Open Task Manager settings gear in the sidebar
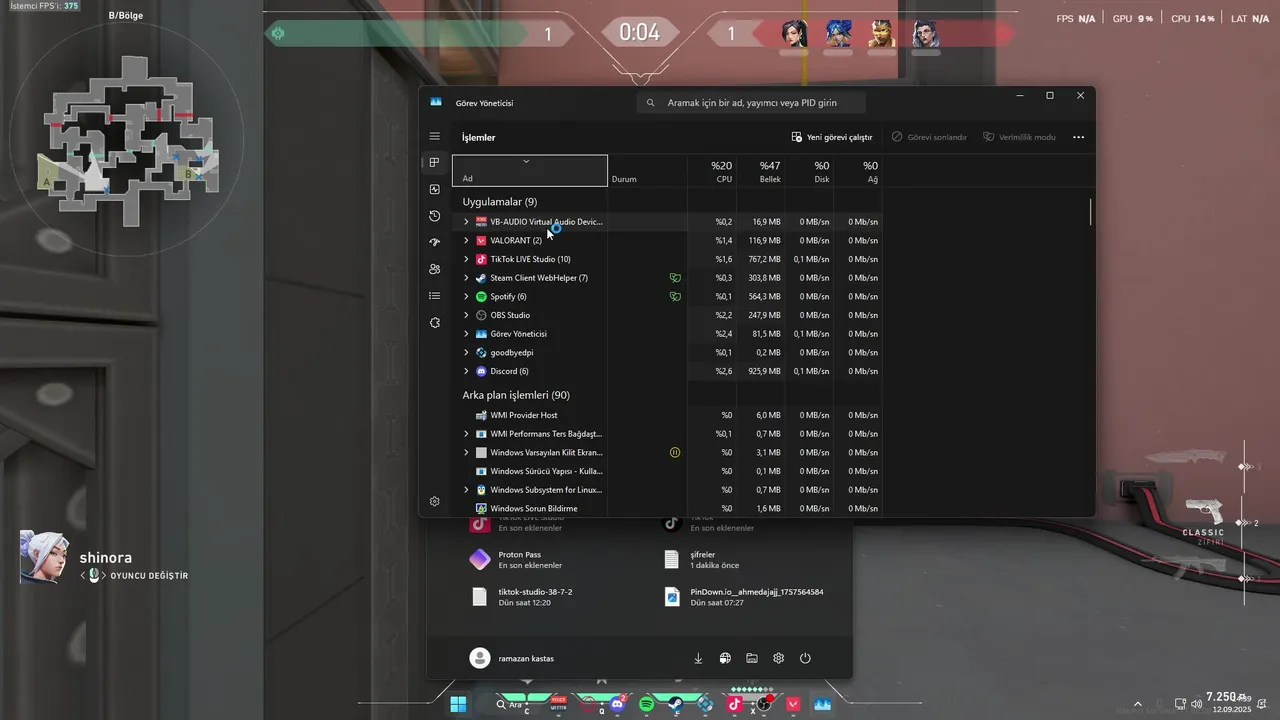1280x720 pixels. [434, 501]
